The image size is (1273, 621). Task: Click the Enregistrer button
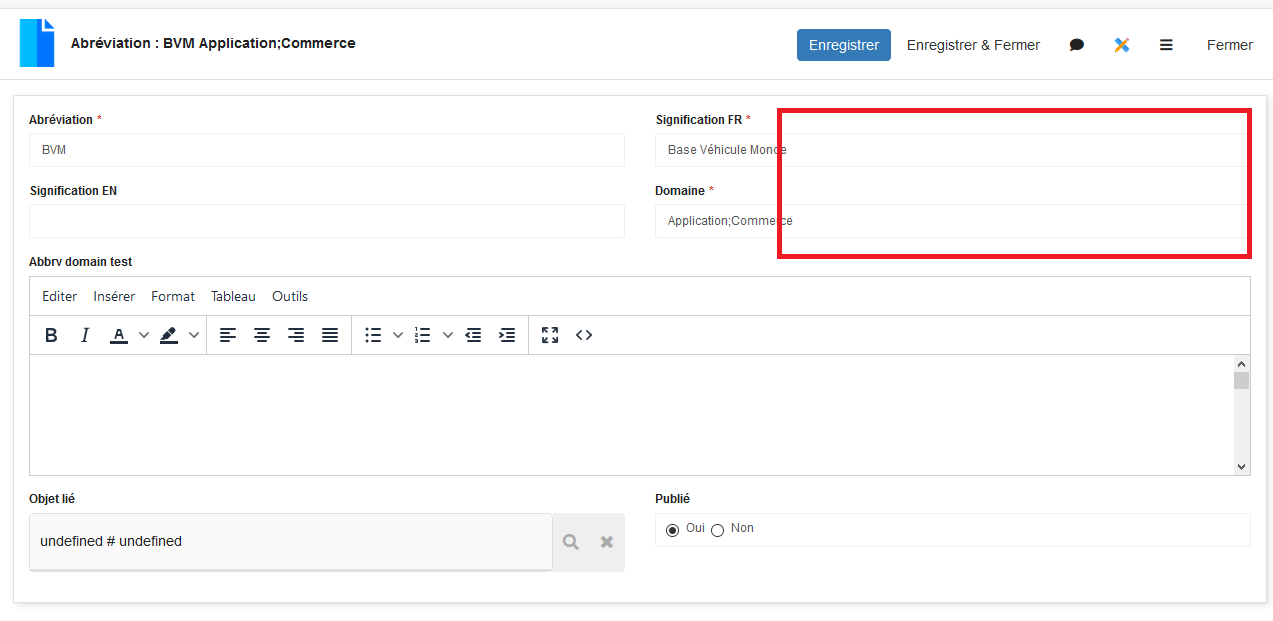pos(843,45)
